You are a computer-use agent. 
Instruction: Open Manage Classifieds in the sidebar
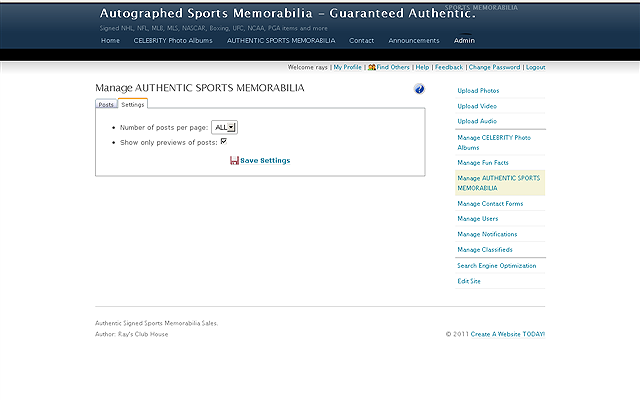485,249
